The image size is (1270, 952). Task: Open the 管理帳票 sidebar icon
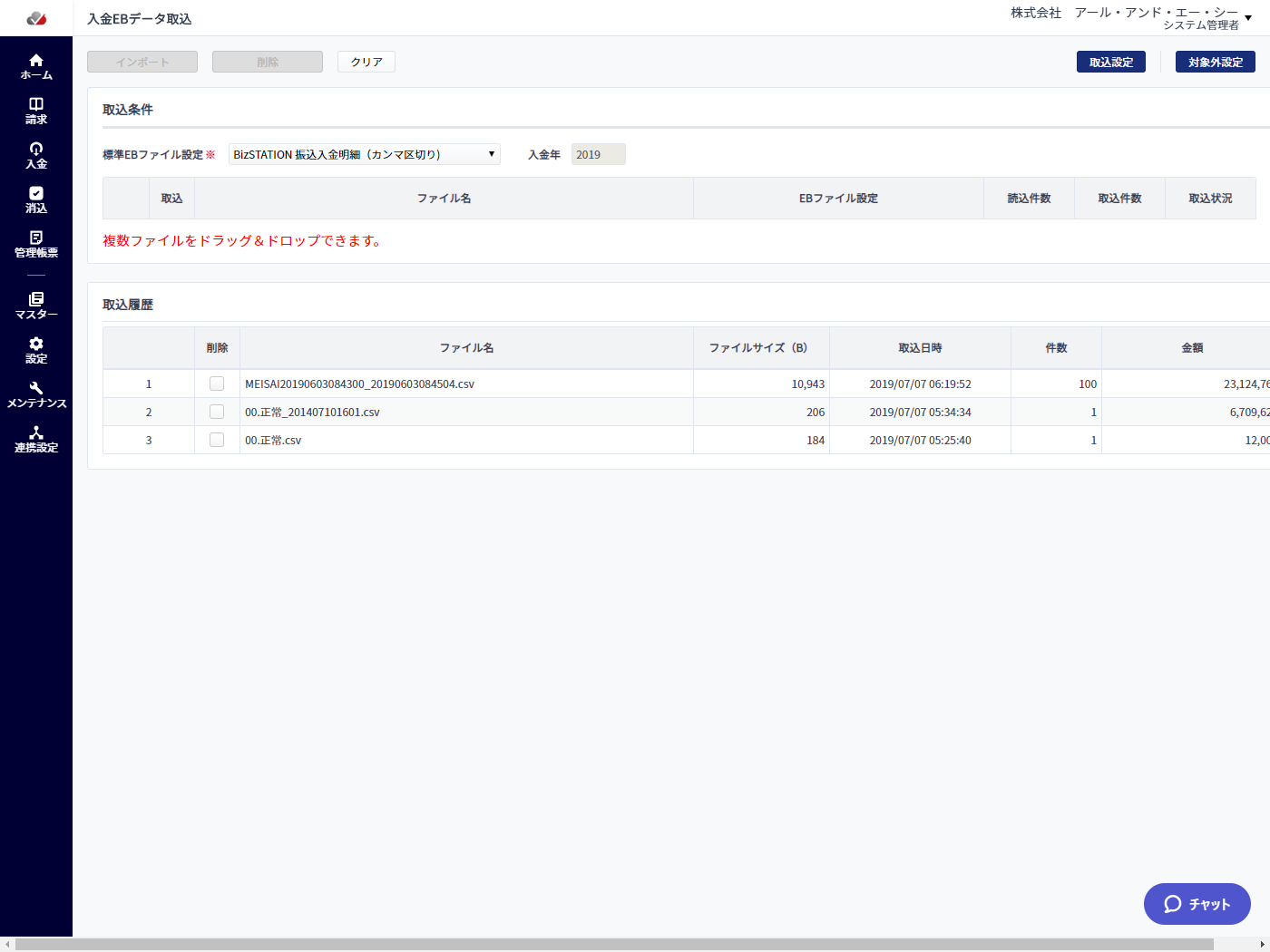(36, 244)
